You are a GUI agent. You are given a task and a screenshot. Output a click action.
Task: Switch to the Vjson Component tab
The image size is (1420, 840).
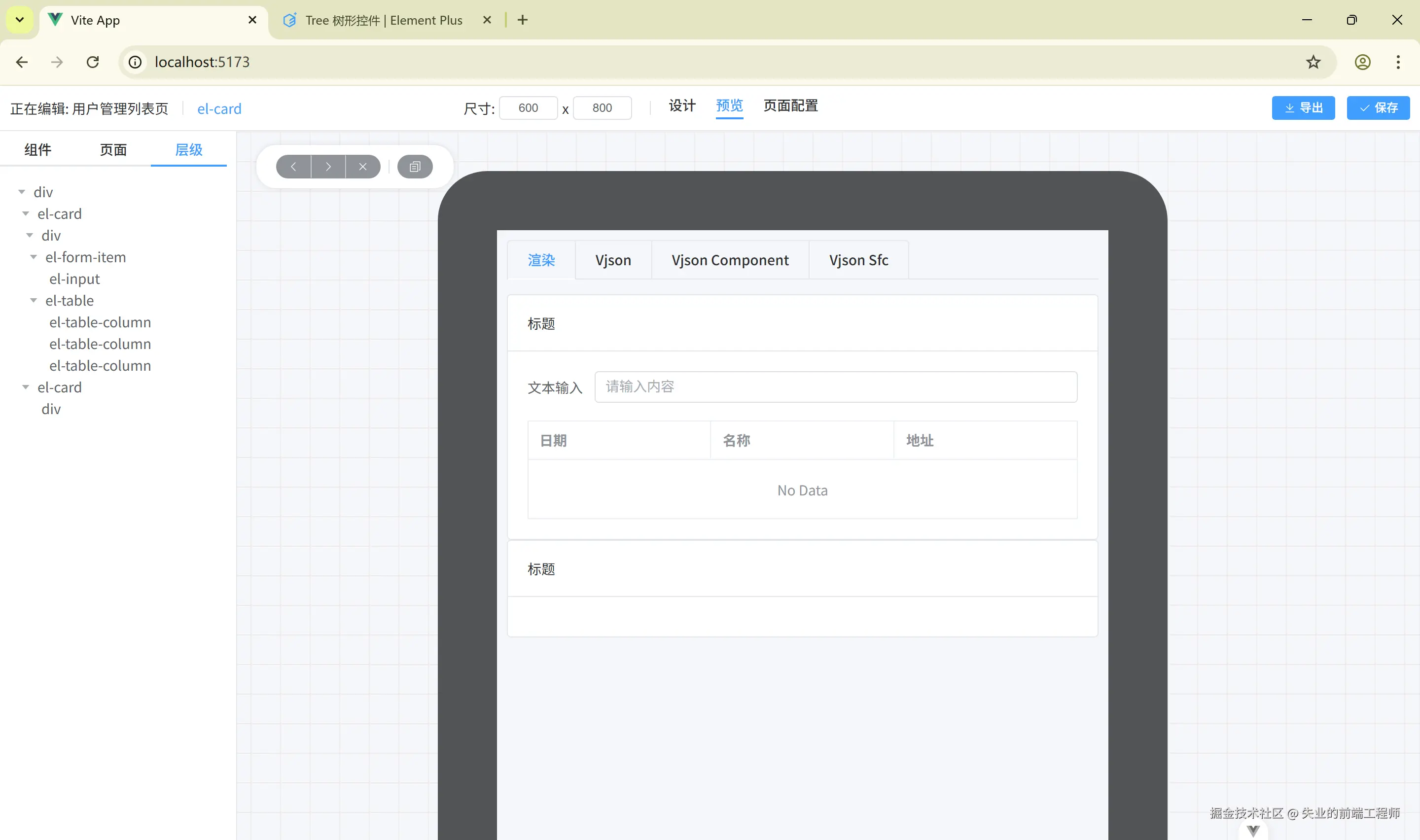[730, 260]
